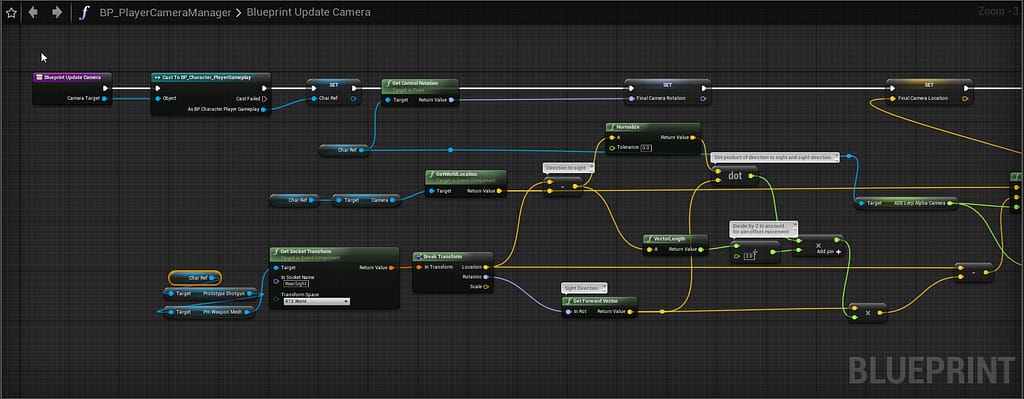Click exec output pin of Blueprint Update Camera node

click(104, 88)
